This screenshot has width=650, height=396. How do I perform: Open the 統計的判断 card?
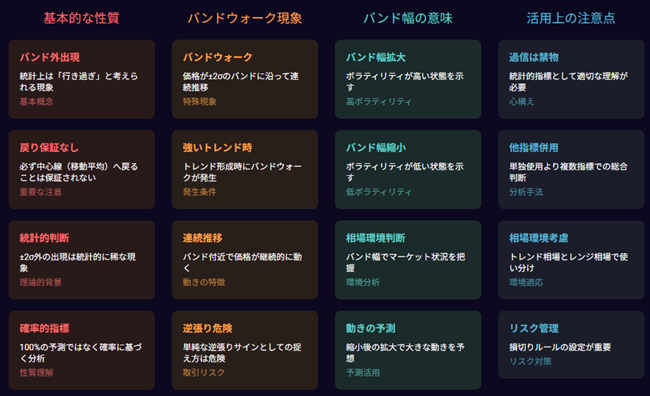click(x=82, y=260)
